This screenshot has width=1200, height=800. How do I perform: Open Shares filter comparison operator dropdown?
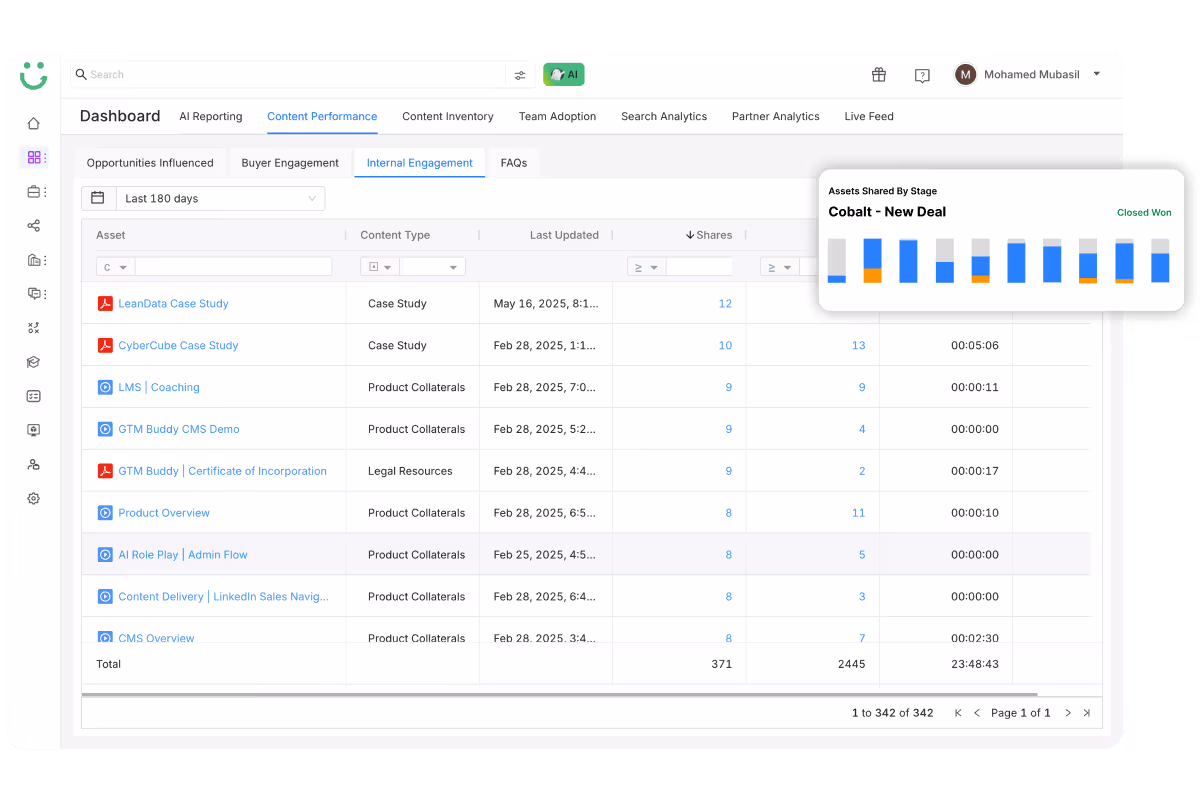pyautogui.click(x=646, y=267)
